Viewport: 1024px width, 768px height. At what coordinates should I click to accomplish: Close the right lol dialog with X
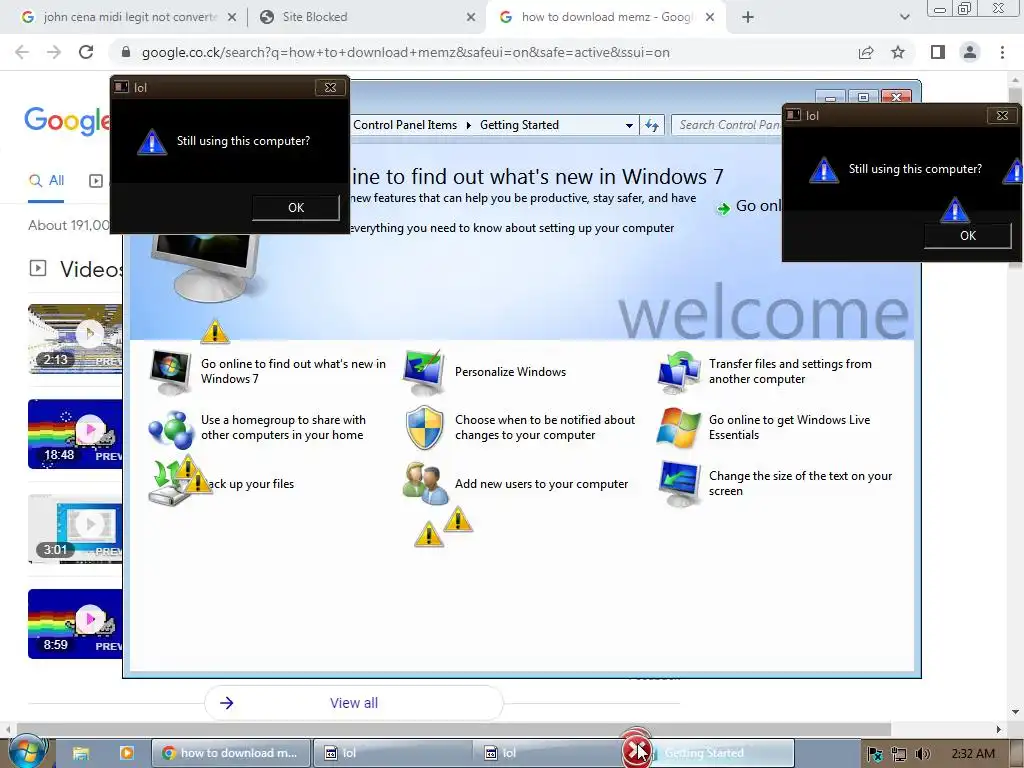pyautogui.click(x=1002, y=115)
